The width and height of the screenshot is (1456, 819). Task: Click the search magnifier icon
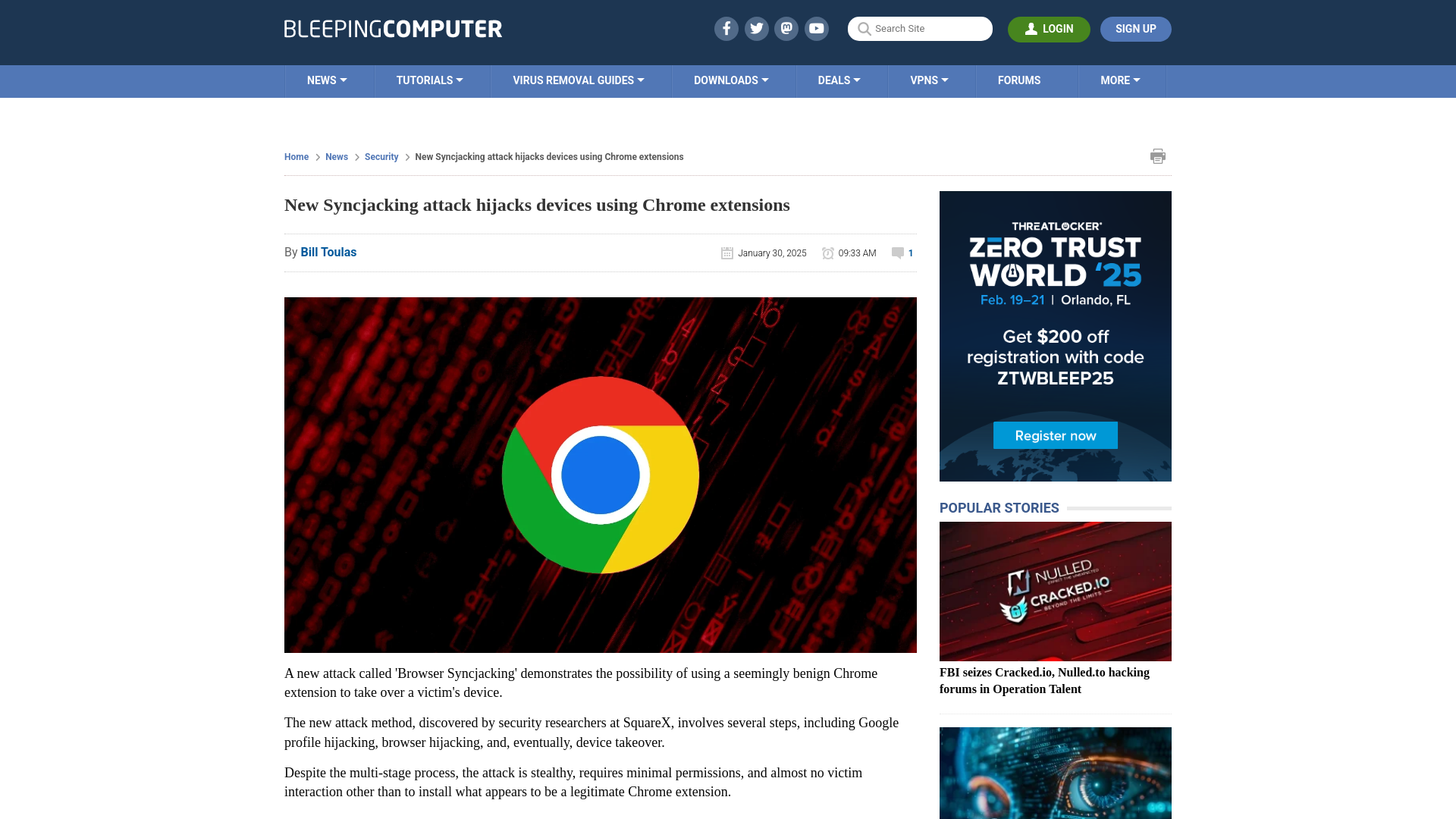pos(864,29)
